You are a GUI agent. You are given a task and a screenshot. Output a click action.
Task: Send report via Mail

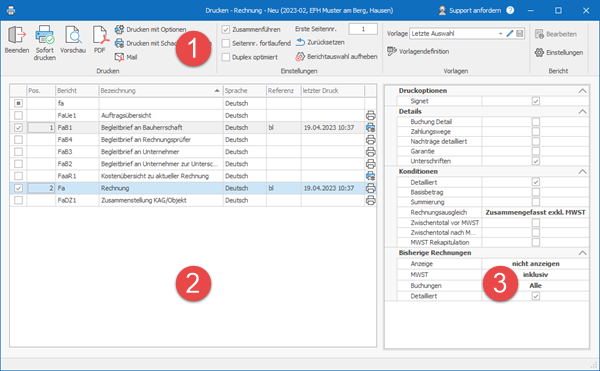(x=126, y=57)
